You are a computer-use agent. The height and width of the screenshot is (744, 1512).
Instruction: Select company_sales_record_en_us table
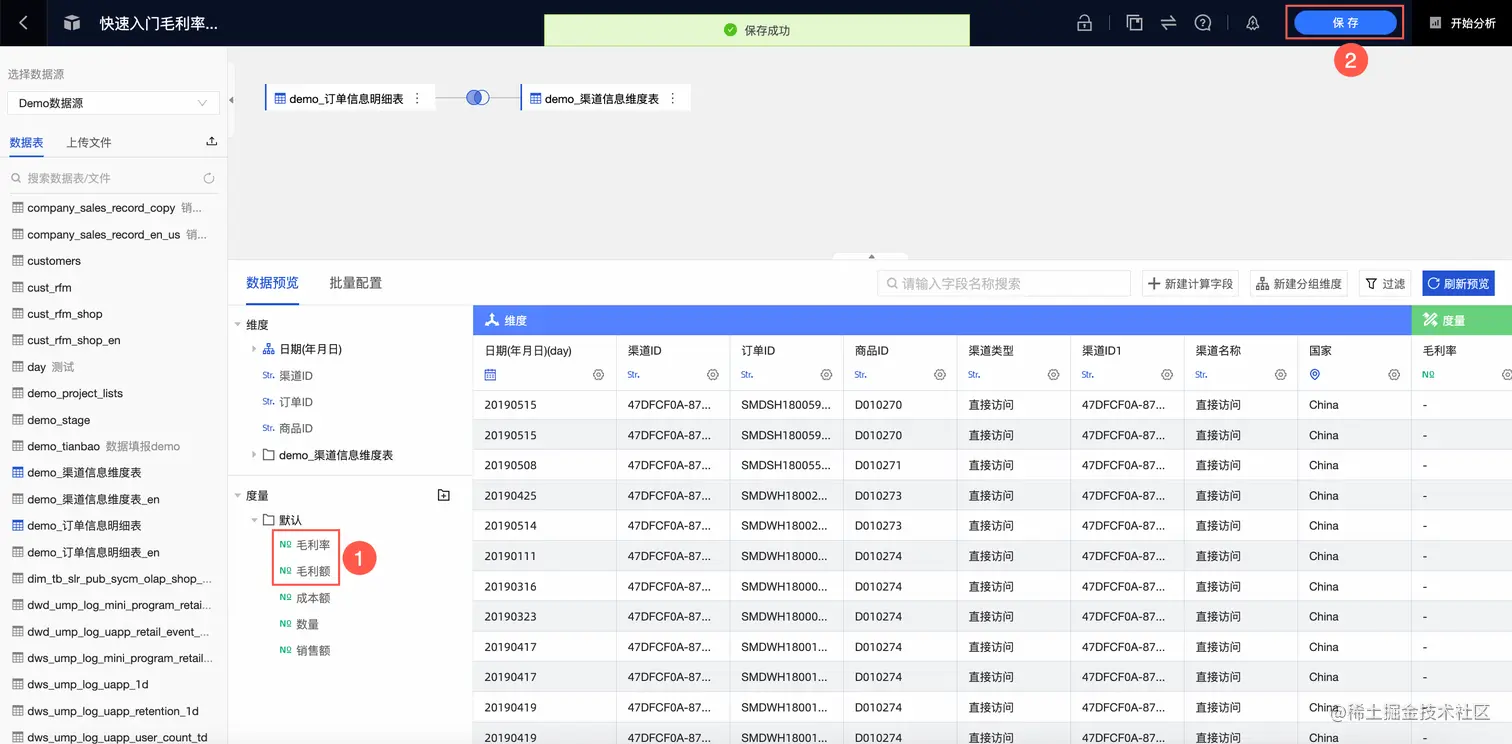[104, 234]
